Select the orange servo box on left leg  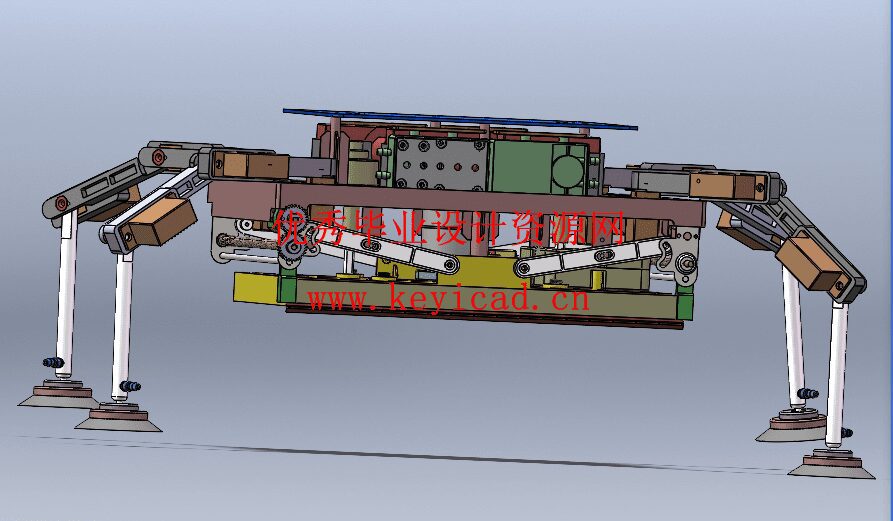[x=161, y=221]
